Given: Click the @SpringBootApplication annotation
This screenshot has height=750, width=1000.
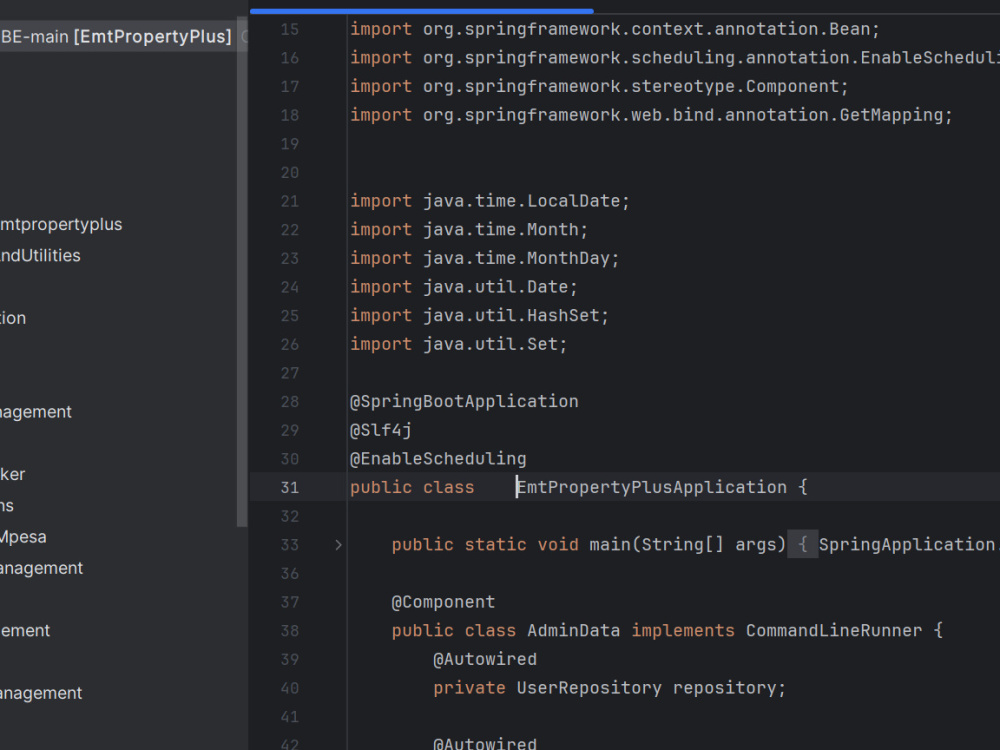Looking at the screenshot, I should (x=464, y=402).
